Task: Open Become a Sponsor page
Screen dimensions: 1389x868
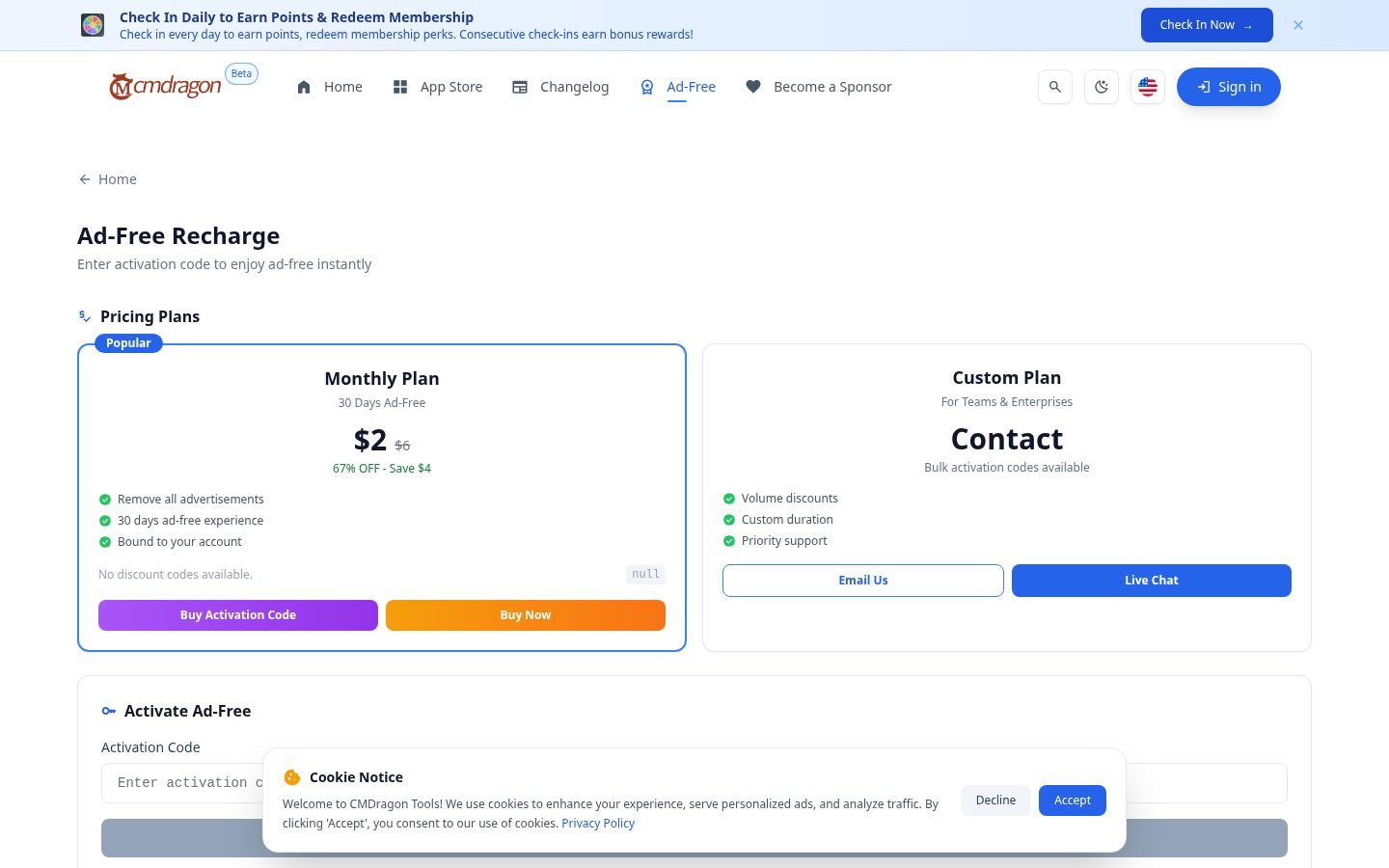Action: (819, 87)
